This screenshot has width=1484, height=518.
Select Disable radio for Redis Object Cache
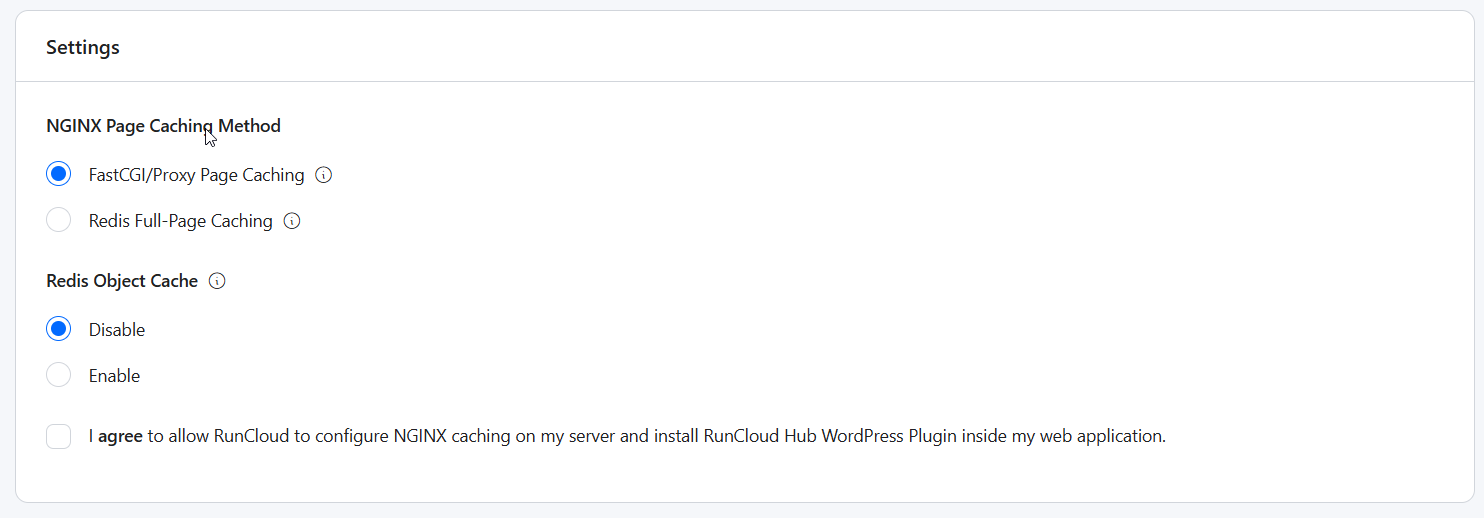click(x=59, y=329)
